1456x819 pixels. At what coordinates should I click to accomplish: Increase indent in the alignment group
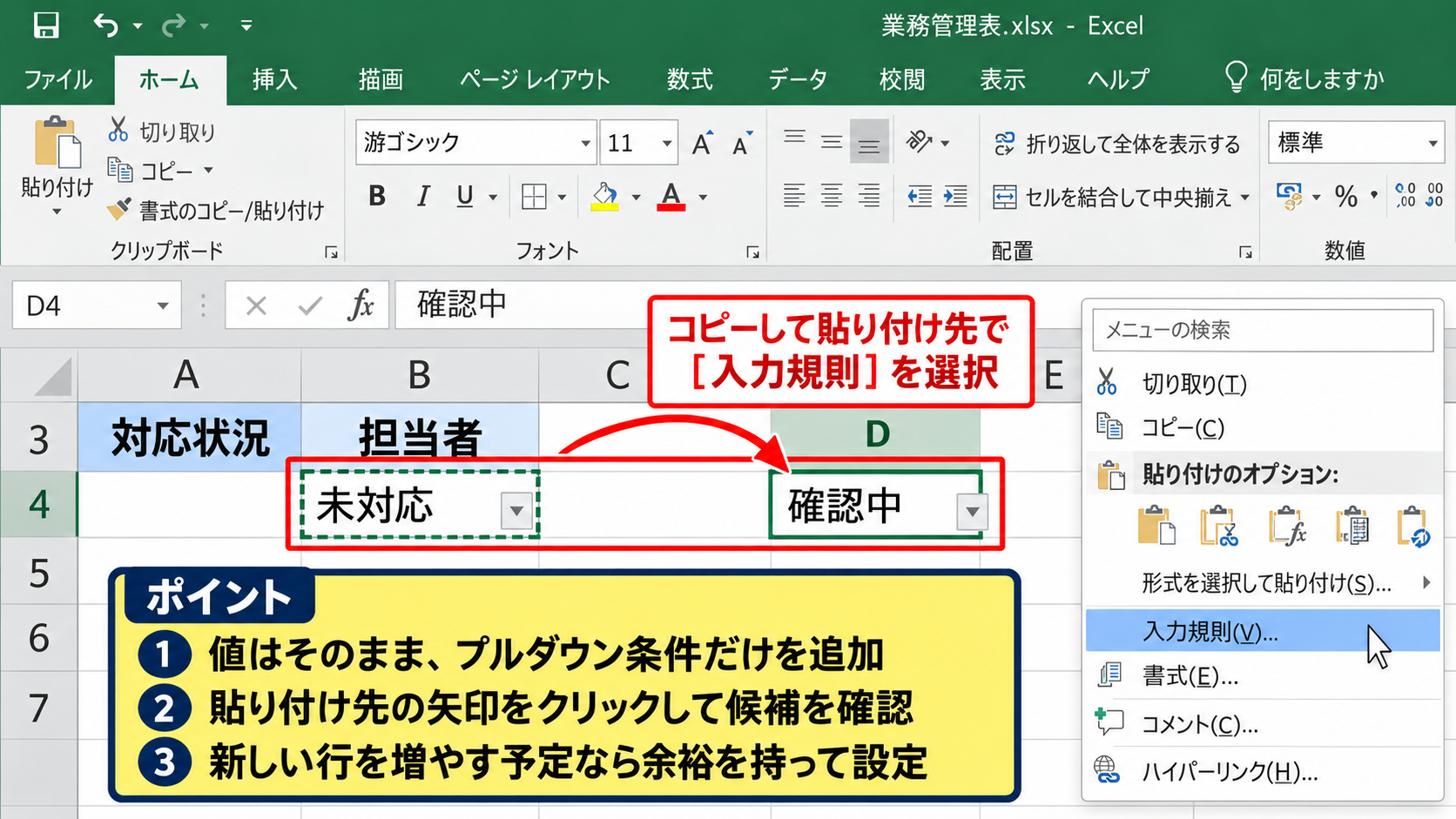[x=955, y=196]
